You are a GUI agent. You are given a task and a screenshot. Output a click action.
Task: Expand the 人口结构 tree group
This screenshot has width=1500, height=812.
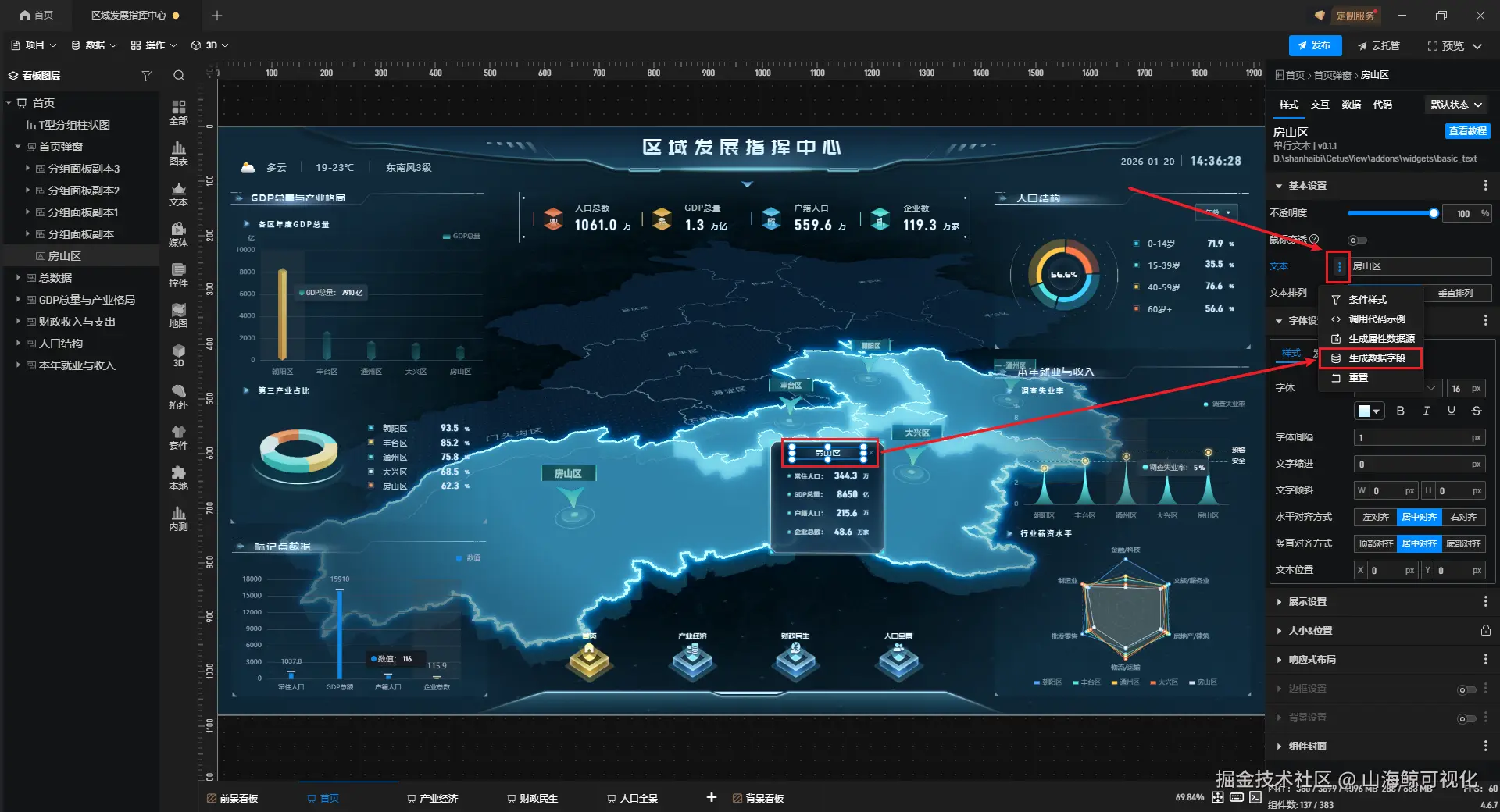[x=18, y=344]
